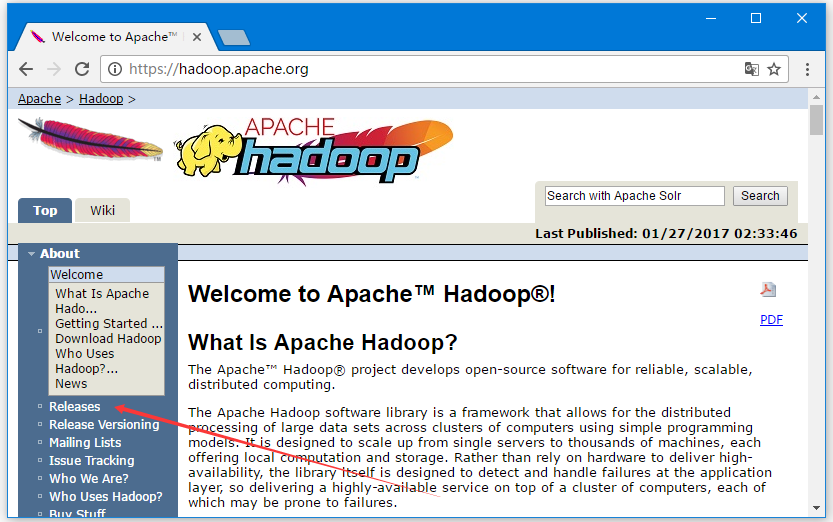Open the Hadoop breadcrumb link

(x=101, y=99)
